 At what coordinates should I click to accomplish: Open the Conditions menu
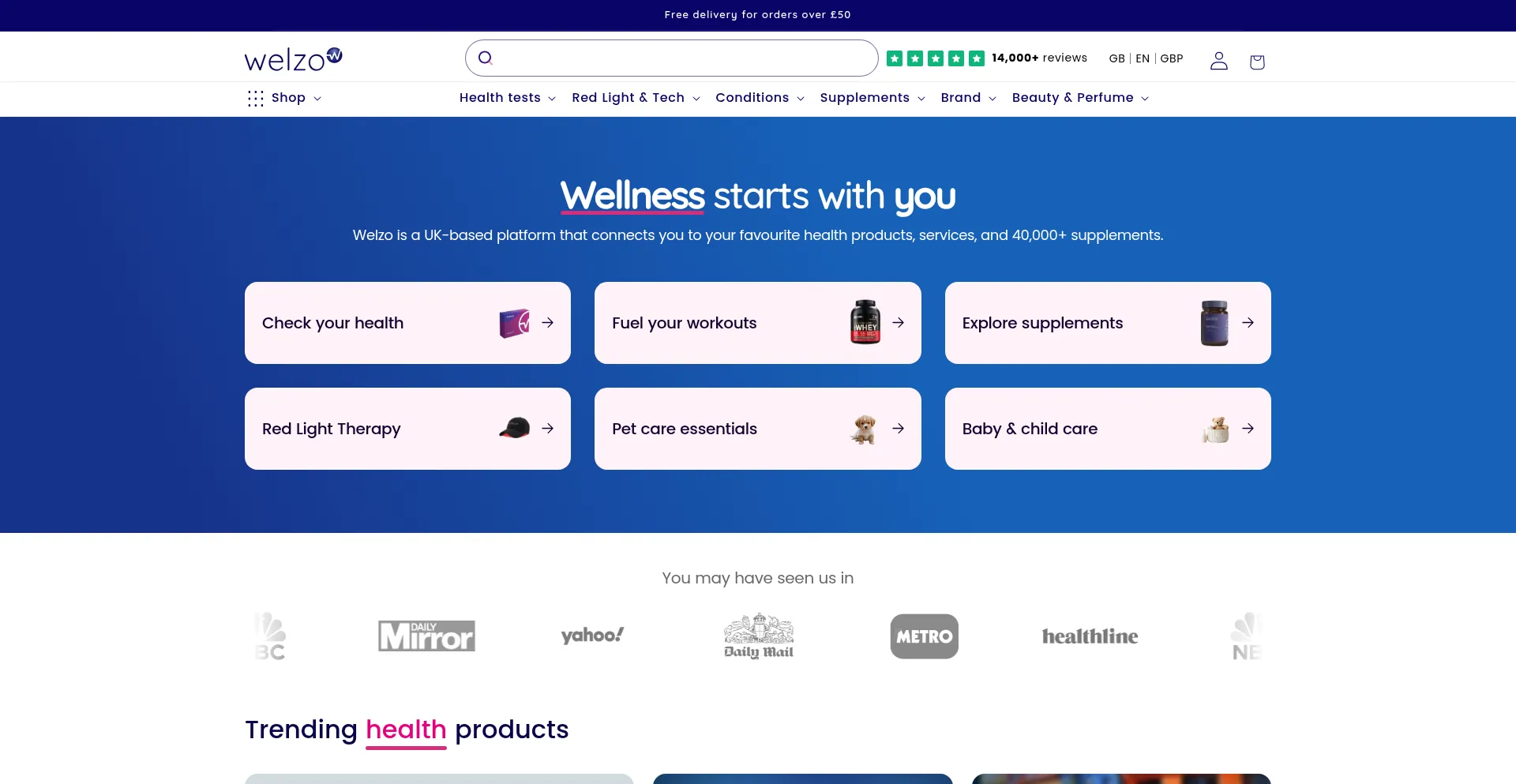(x=760, y=98)
